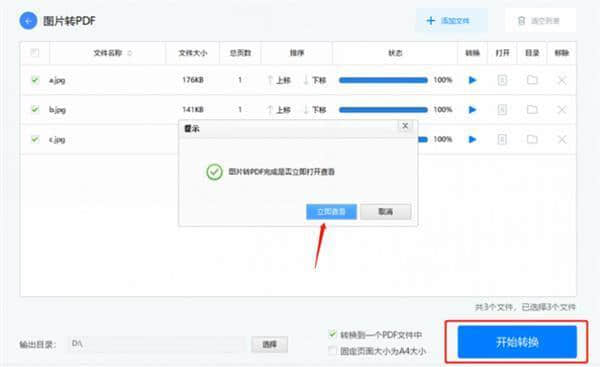Start conversion of b.jpg with play icon
The width and height of the screenshot is (600, 367).
click(473, 109)
